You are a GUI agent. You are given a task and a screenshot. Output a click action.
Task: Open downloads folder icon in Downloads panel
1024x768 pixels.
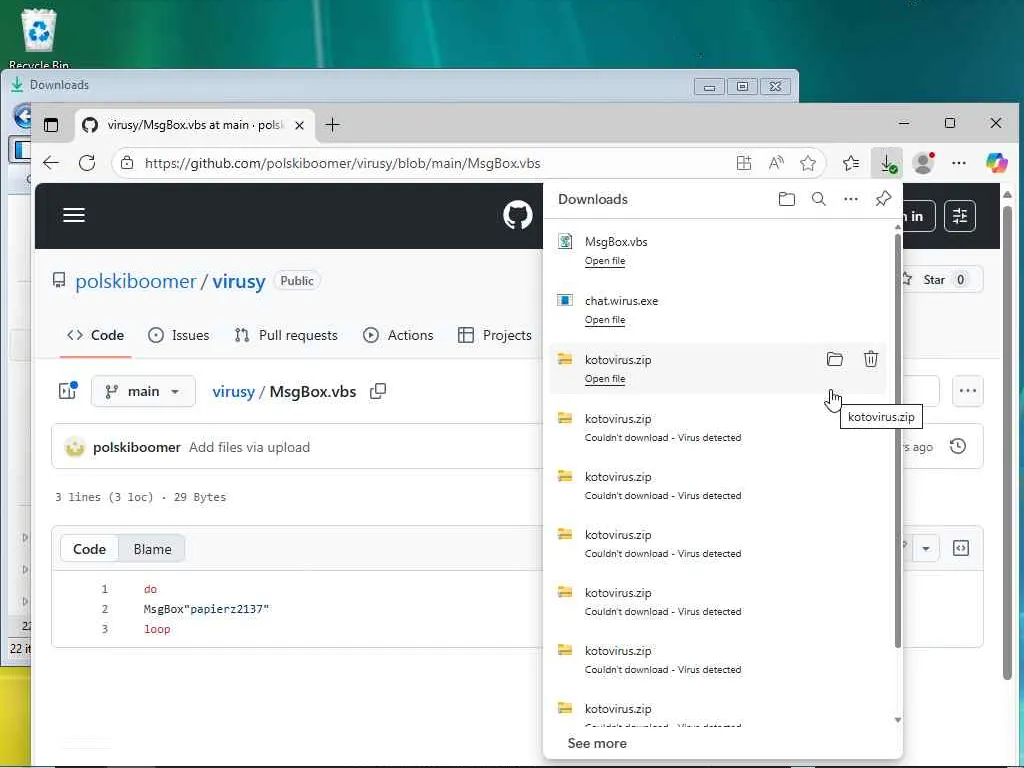coord(787,199)
